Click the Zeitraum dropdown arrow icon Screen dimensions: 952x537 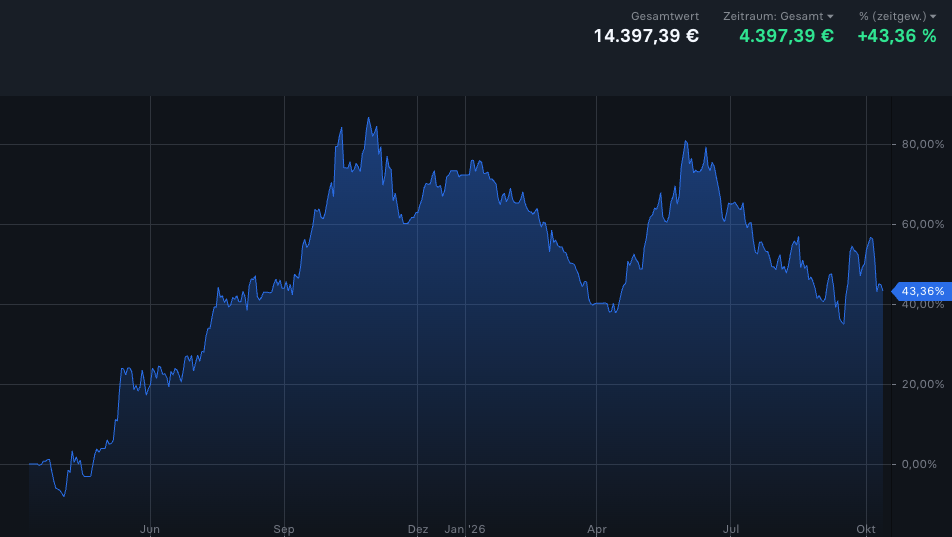[830, 17]
